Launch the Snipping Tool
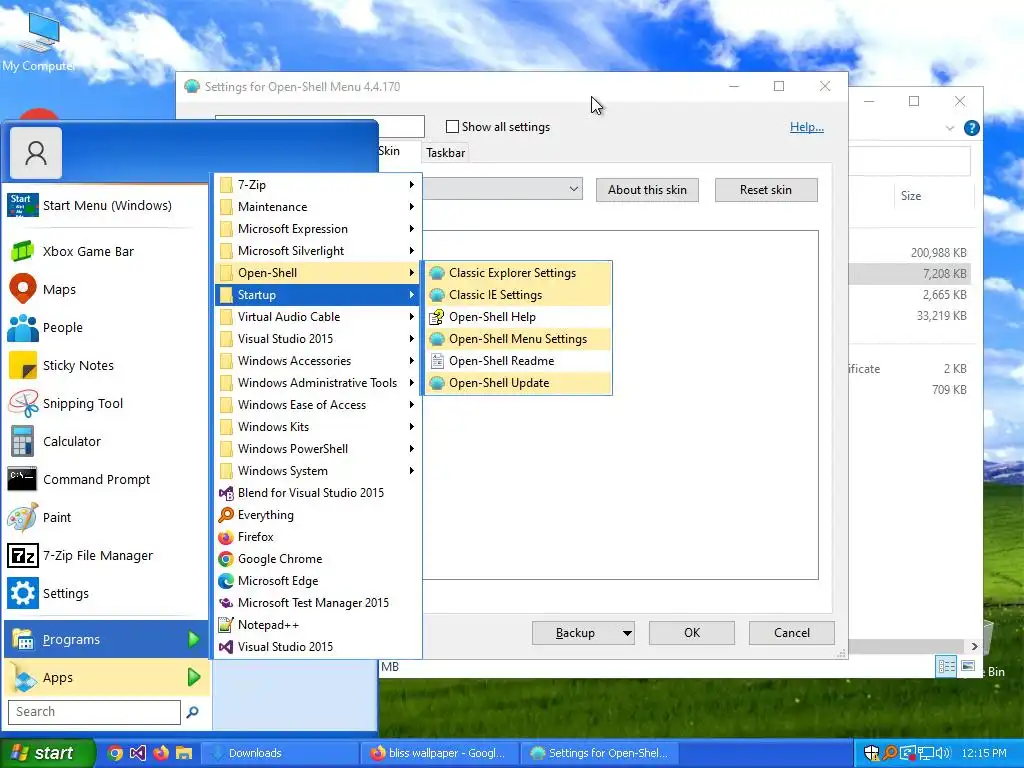This screenshot has height=768, width=1024. tap(104, 404)
